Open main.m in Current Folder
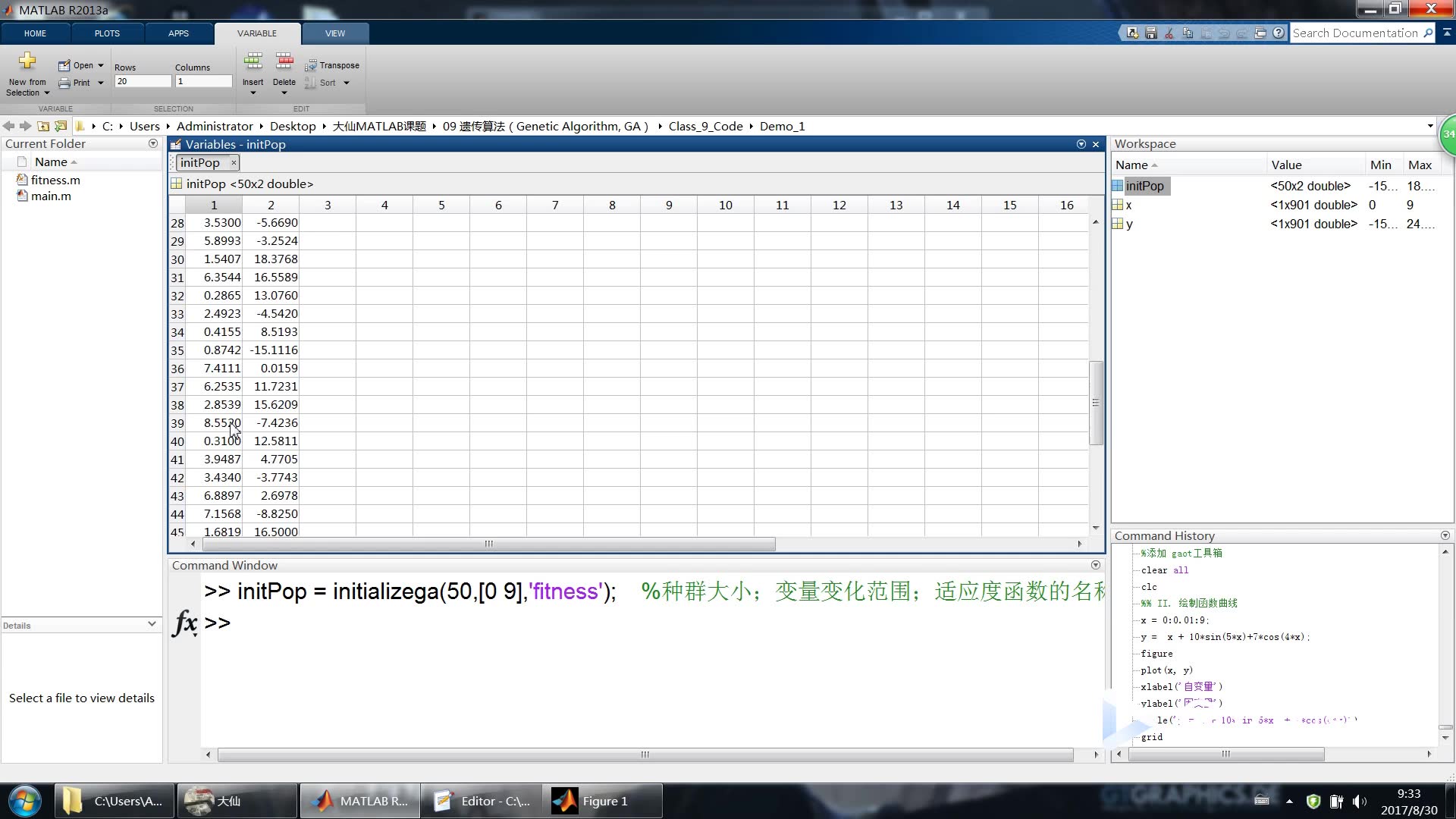The height and width of the screenshot is (819, 1456). [x=51, y=196]
